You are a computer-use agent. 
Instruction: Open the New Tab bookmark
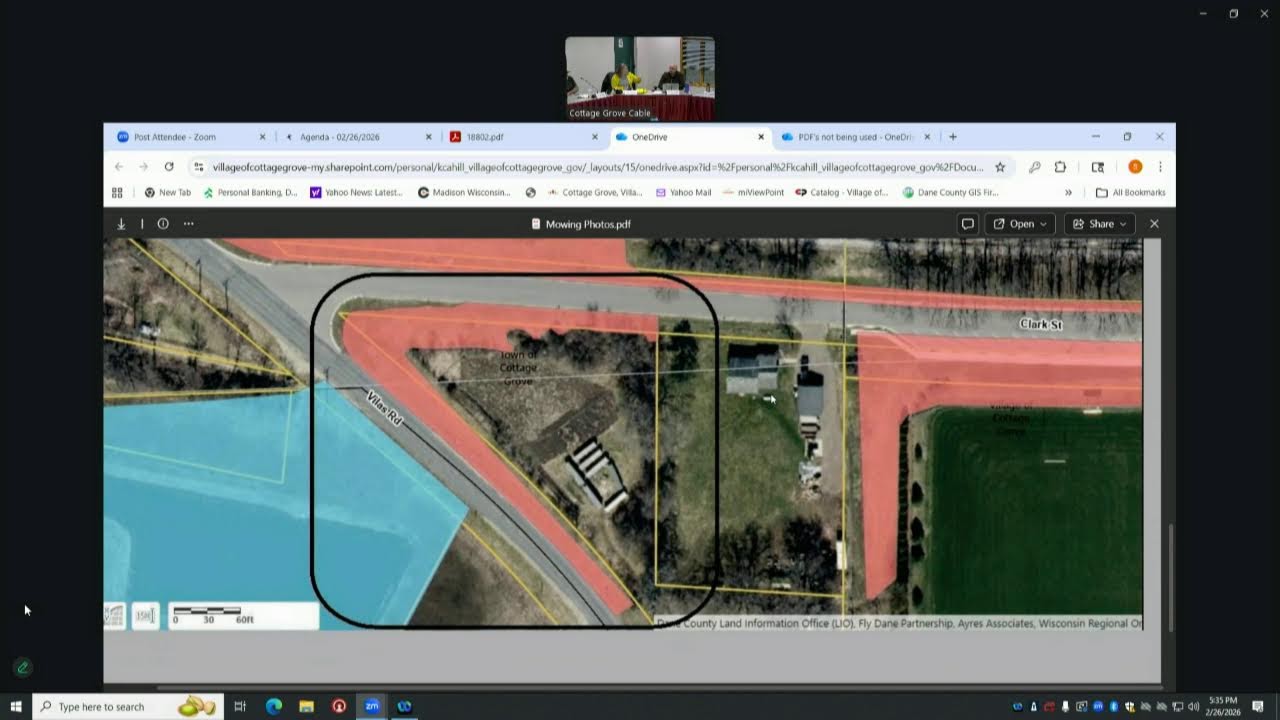pos(168,192)
